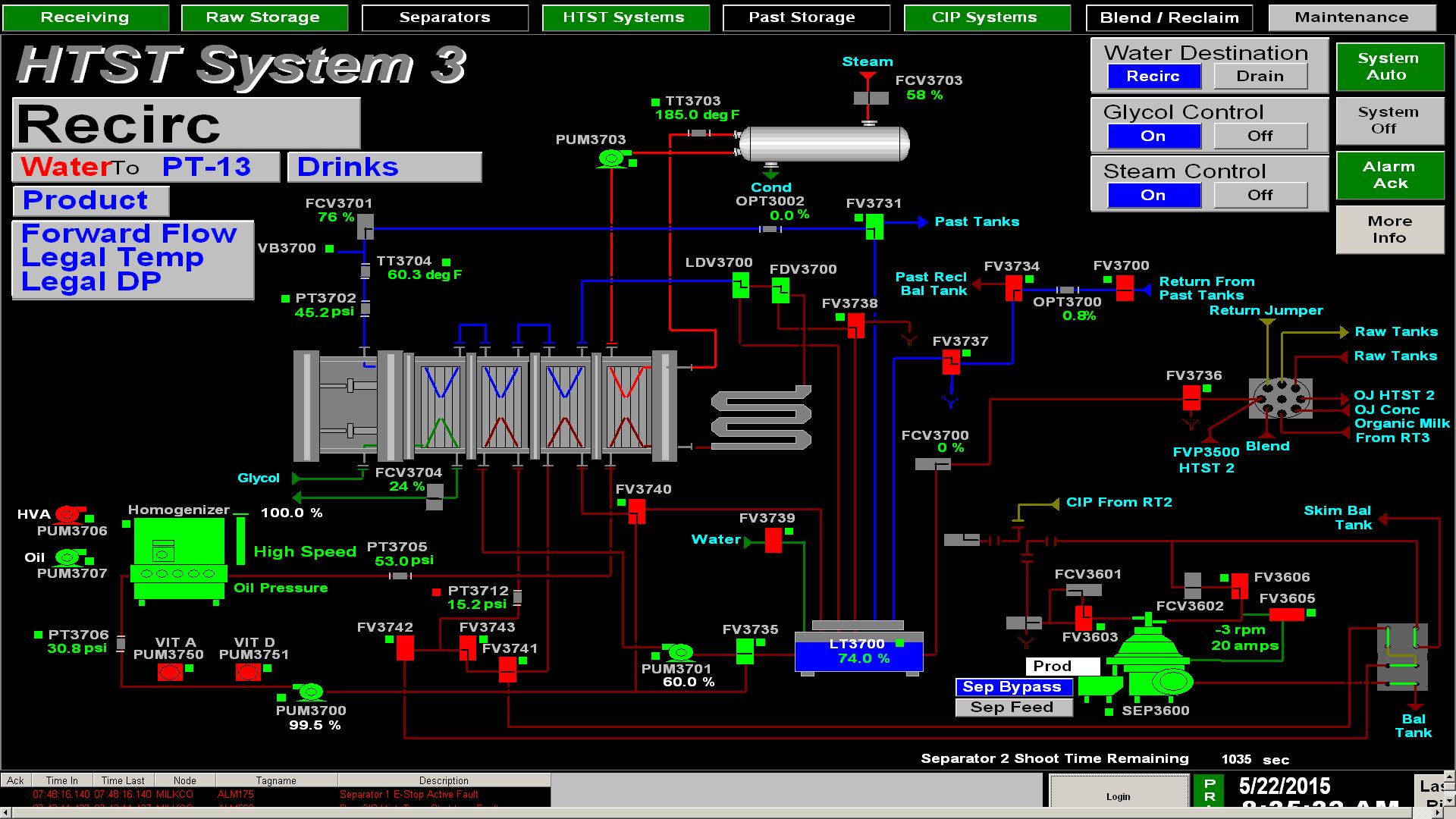1456x819 pixels.
Task: Select steam valve FCV3703 icon
Action: 870,98
